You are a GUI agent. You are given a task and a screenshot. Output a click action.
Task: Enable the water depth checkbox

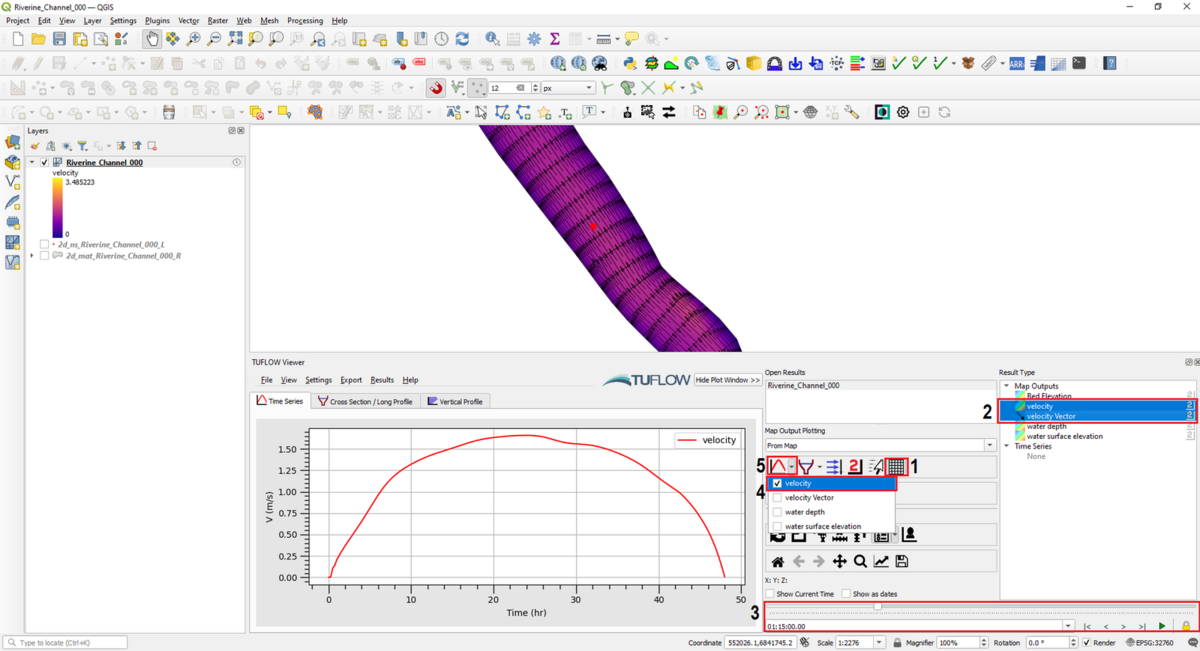tap(777, 512)
